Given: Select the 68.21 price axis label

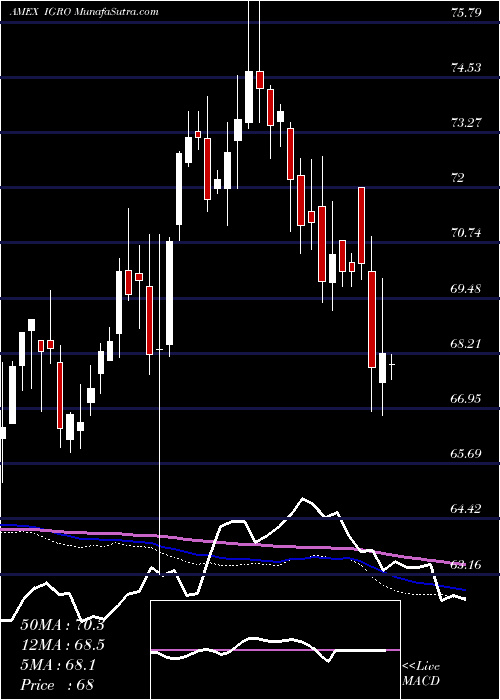Looking at the screenshot, I should pos(466,344).
